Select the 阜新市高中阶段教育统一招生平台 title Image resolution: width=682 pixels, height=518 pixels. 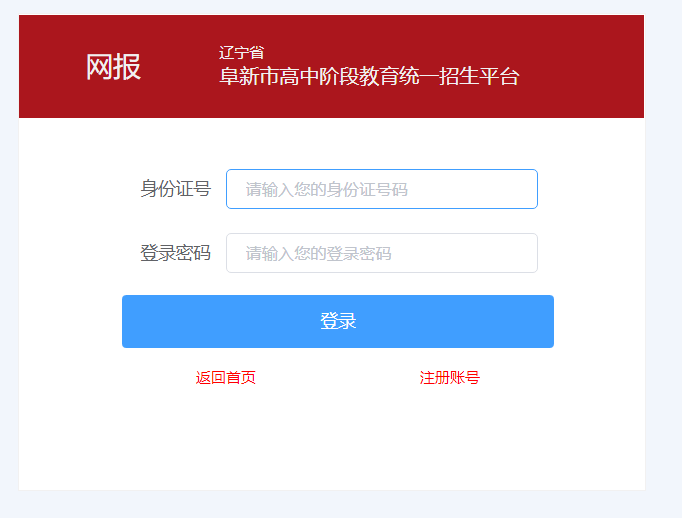[x=369, y=77]
